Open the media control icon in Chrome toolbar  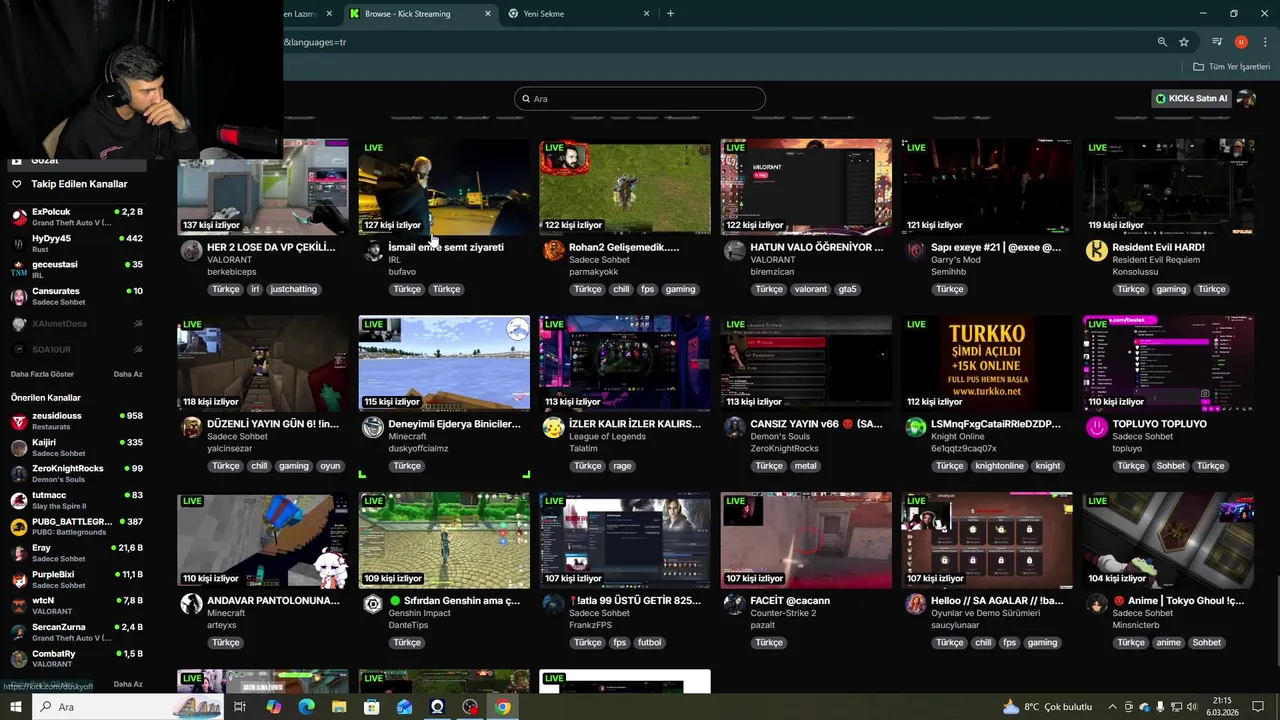1217,42
